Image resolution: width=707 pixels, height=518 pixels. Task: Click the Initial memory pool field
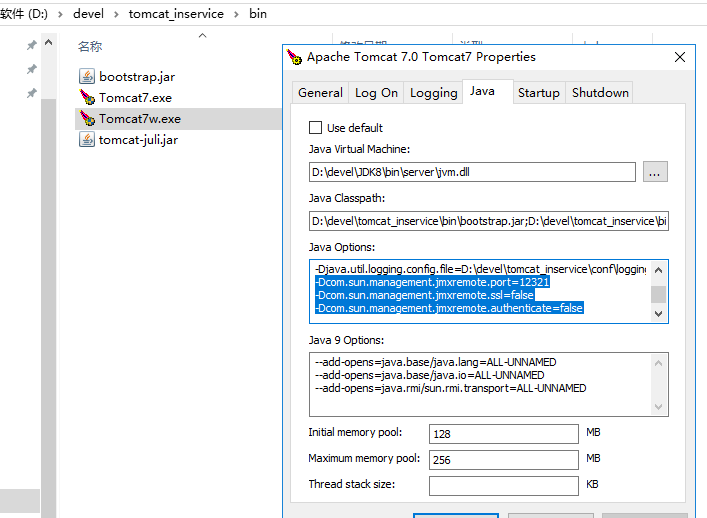(x=504, y=434)
